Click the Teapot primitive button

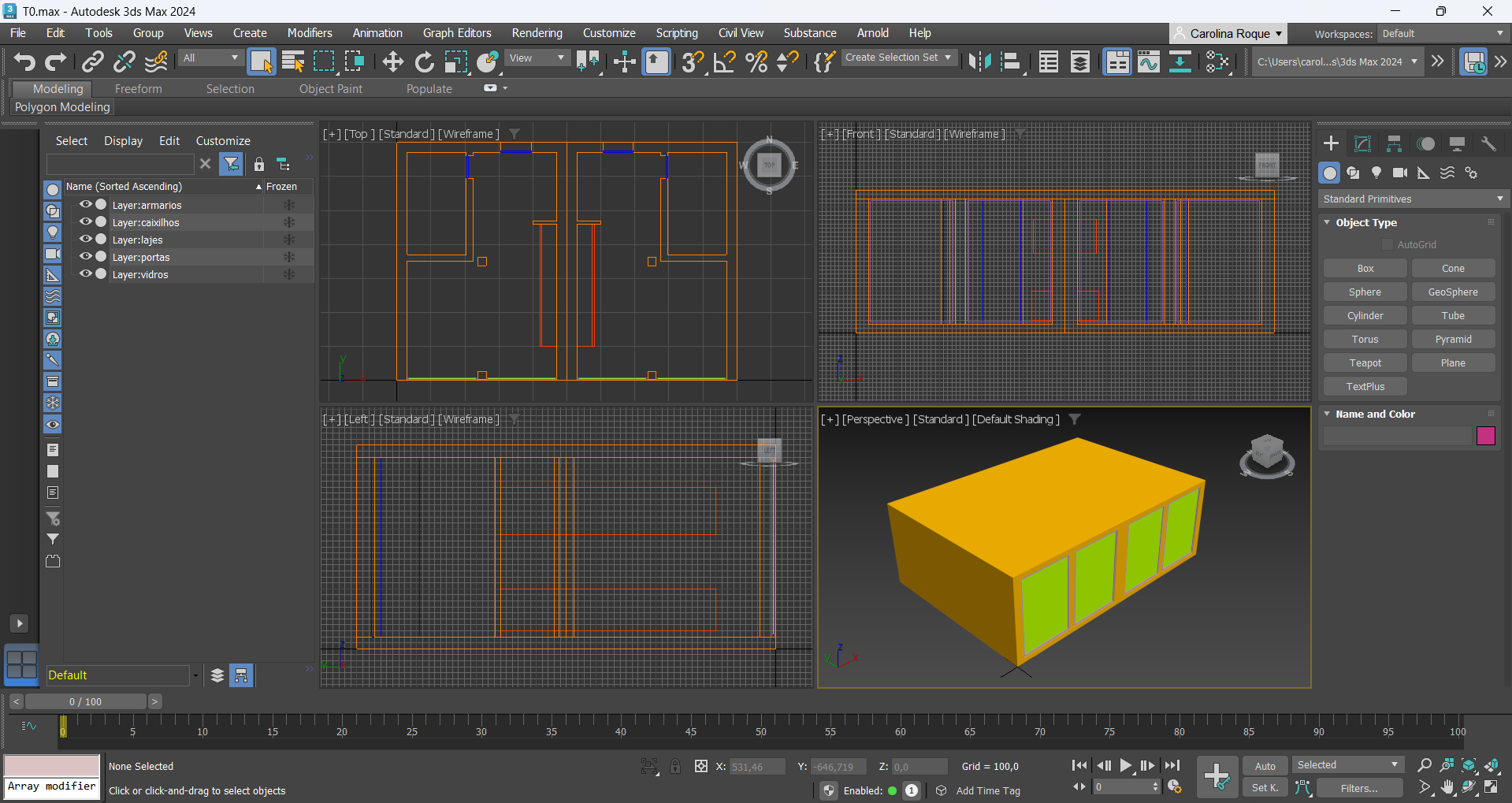coord(1365,362)
